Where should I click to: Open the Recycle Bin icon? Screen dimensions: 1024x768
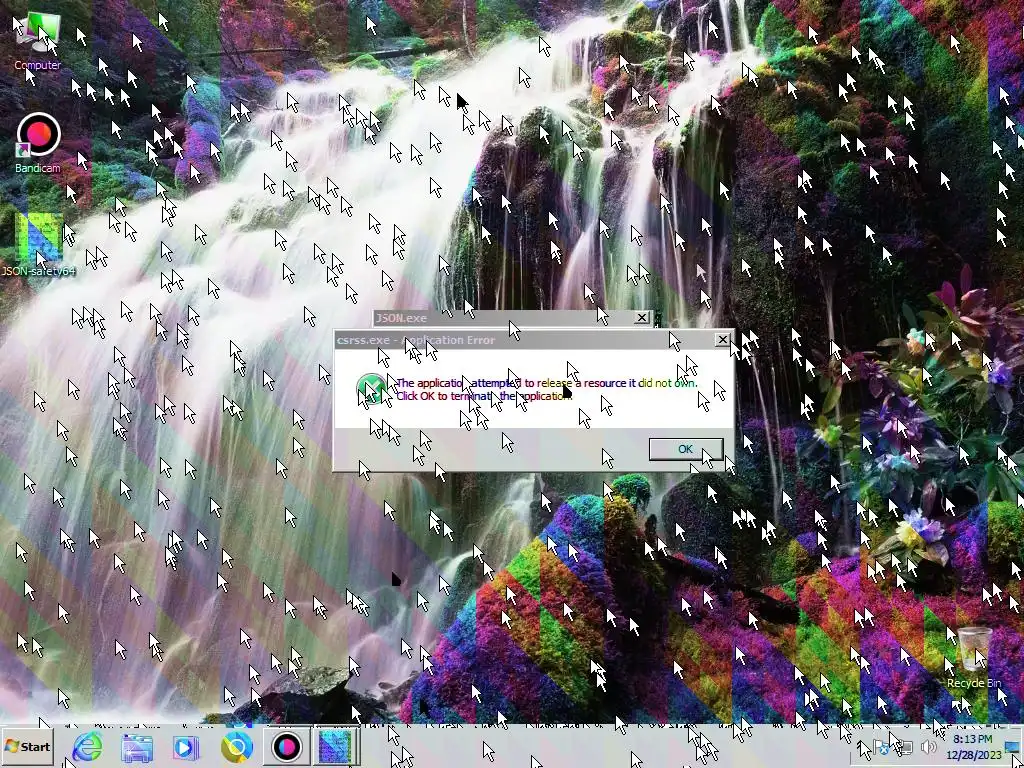point(974,658)
